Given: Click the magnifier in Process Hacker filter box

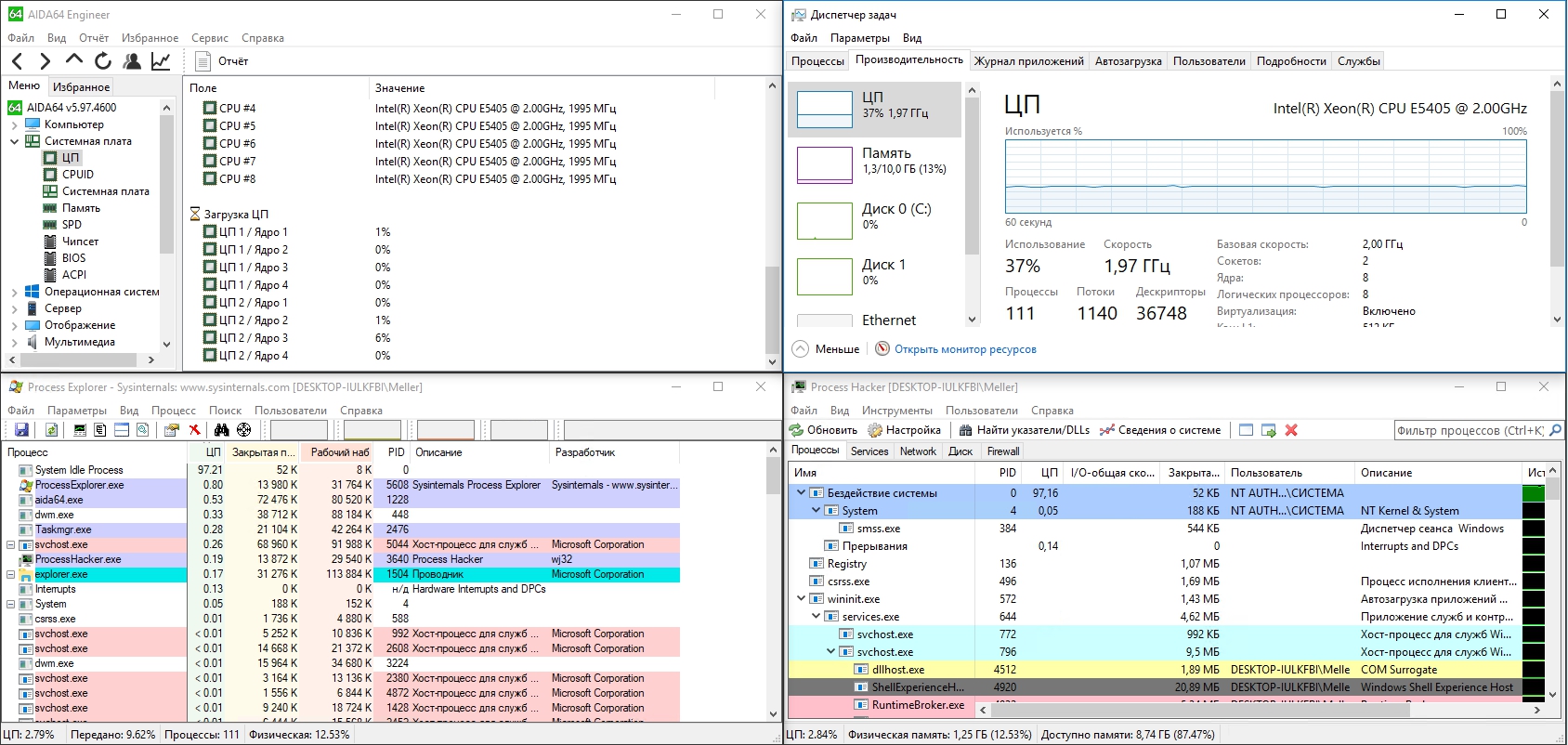Looking at the screenshot, I should [x=1555, y=430].
